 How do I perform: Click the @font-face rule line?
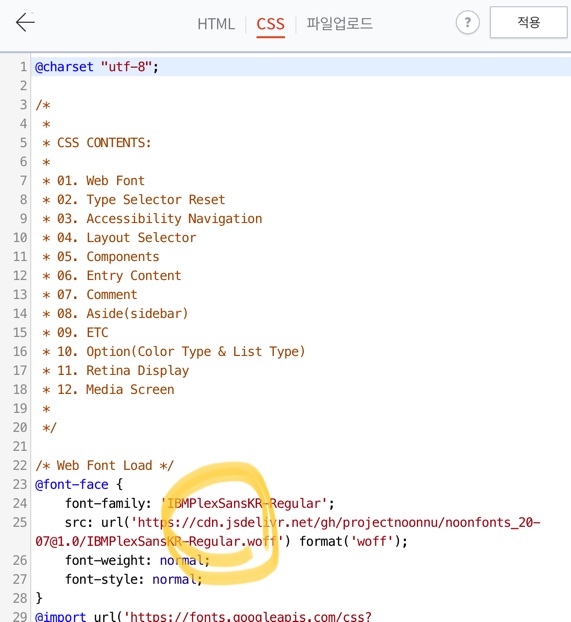coord(79,484)
